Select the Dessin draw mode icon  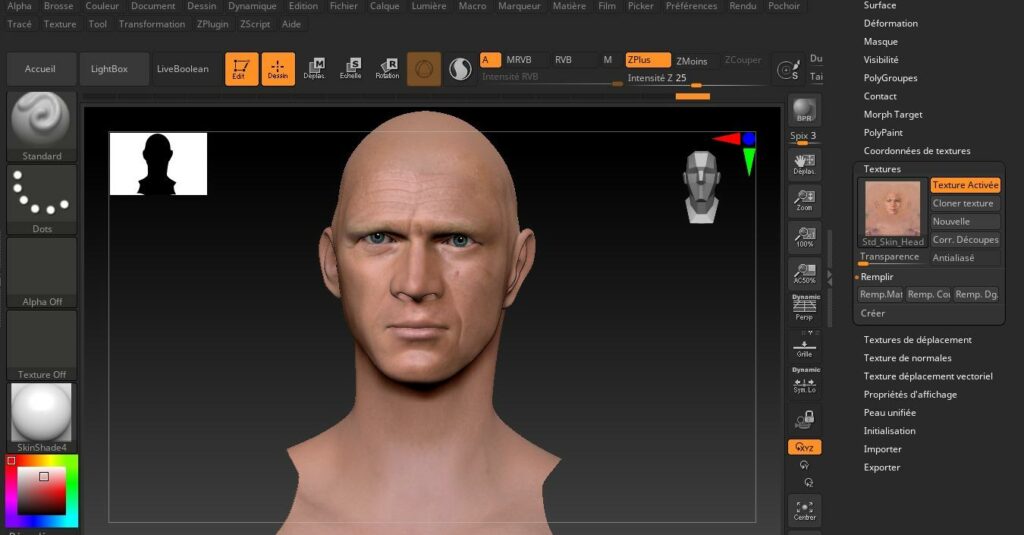click(x=278, y=69)
